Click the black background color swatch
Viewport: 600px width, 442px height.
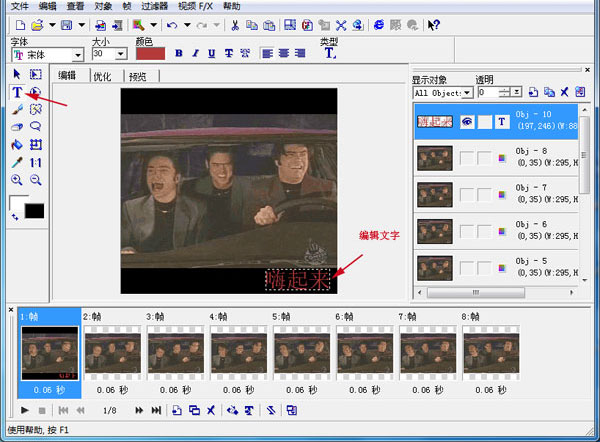(34, 211)
